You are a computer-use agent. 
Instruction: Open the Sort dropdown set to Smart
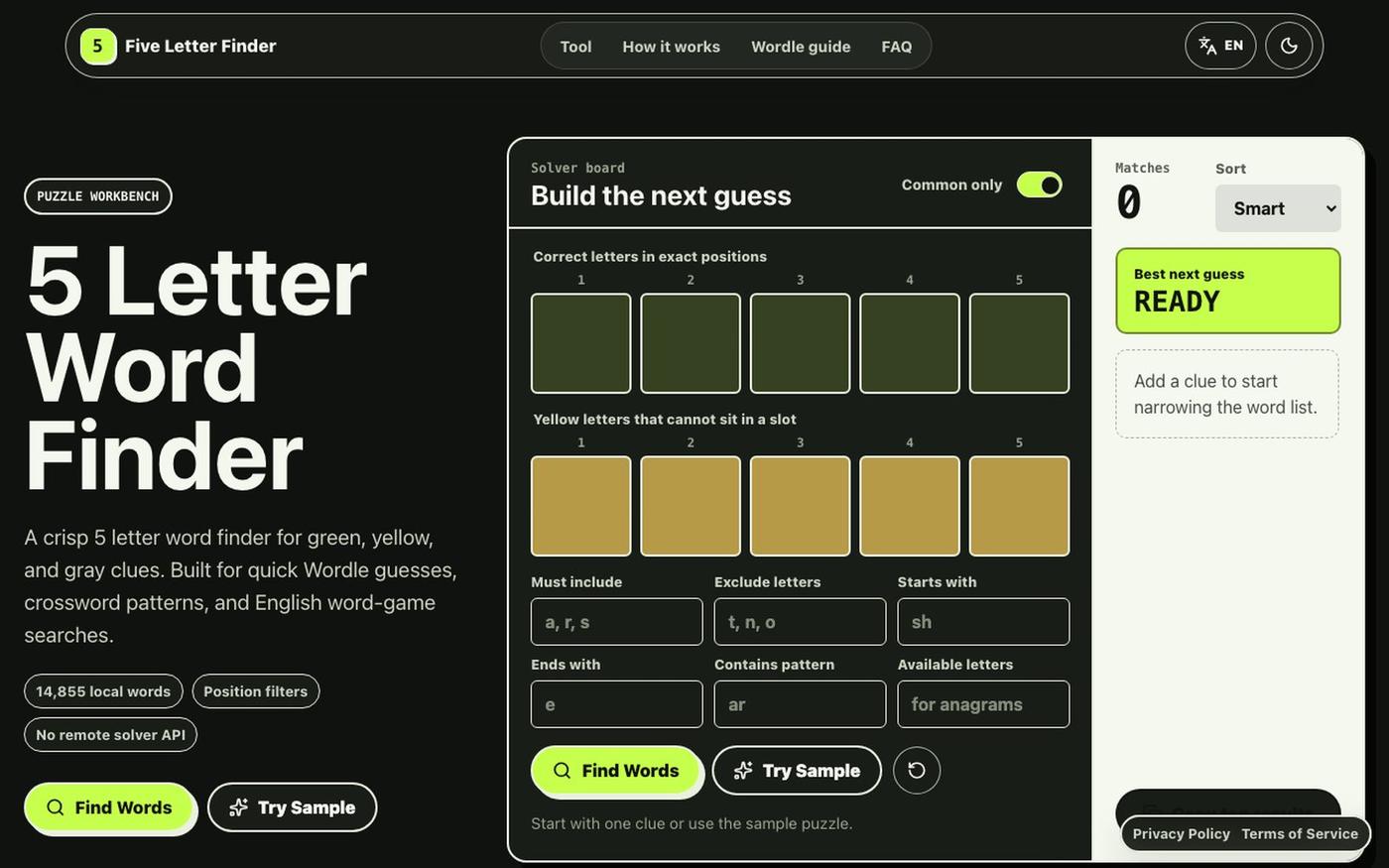pyautogui.click(x=1278, y=208)
